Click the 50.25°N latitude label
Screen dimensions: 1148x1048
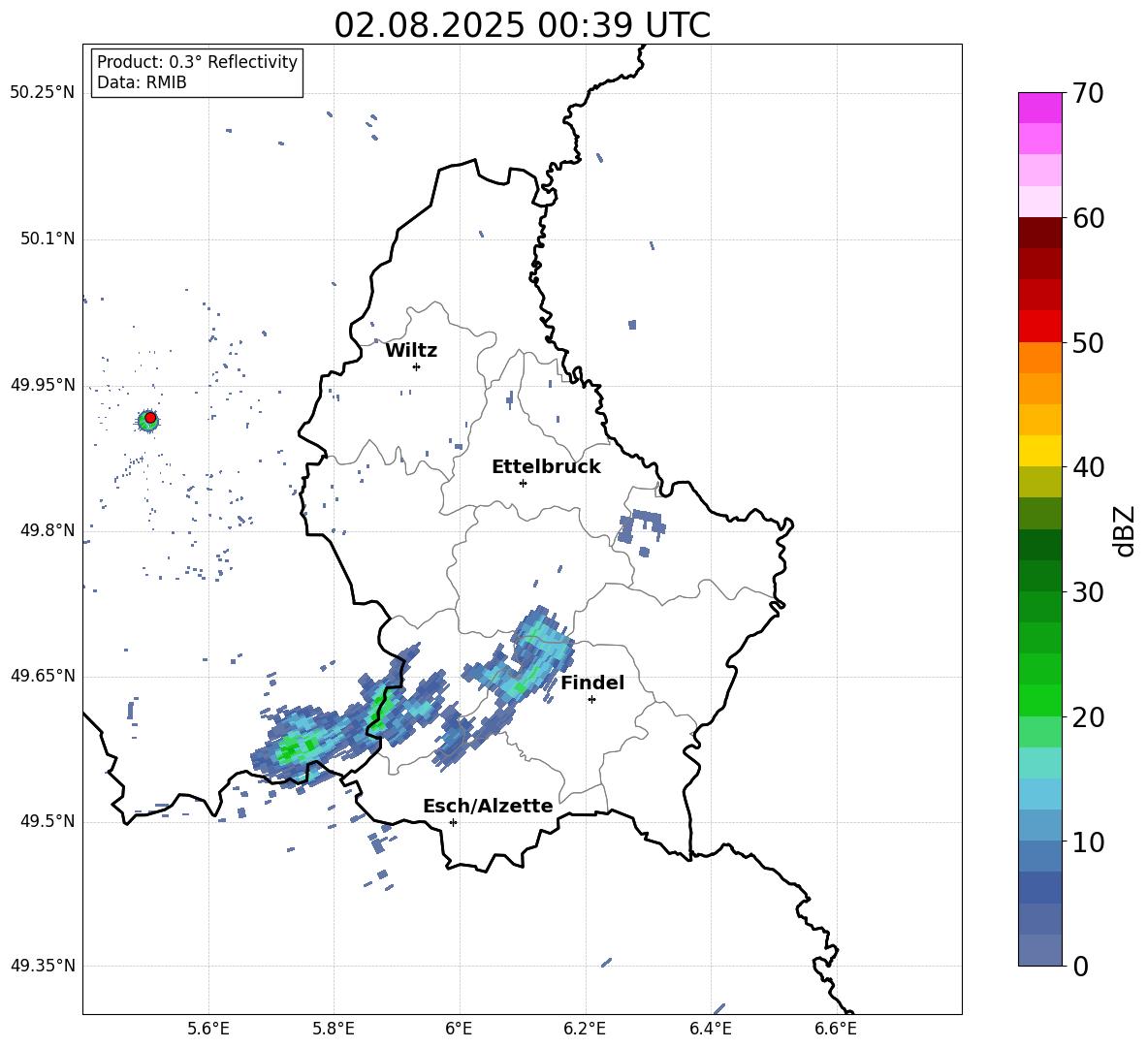pyautogui.click(x=43, y=93)
